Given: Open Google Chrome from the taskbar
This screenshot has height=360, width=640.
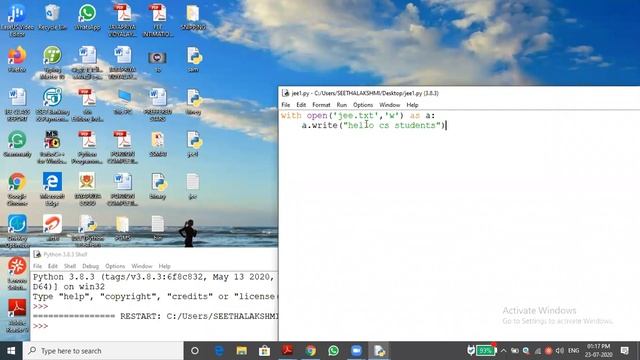Looking at the screenshot, I should 311,351.
